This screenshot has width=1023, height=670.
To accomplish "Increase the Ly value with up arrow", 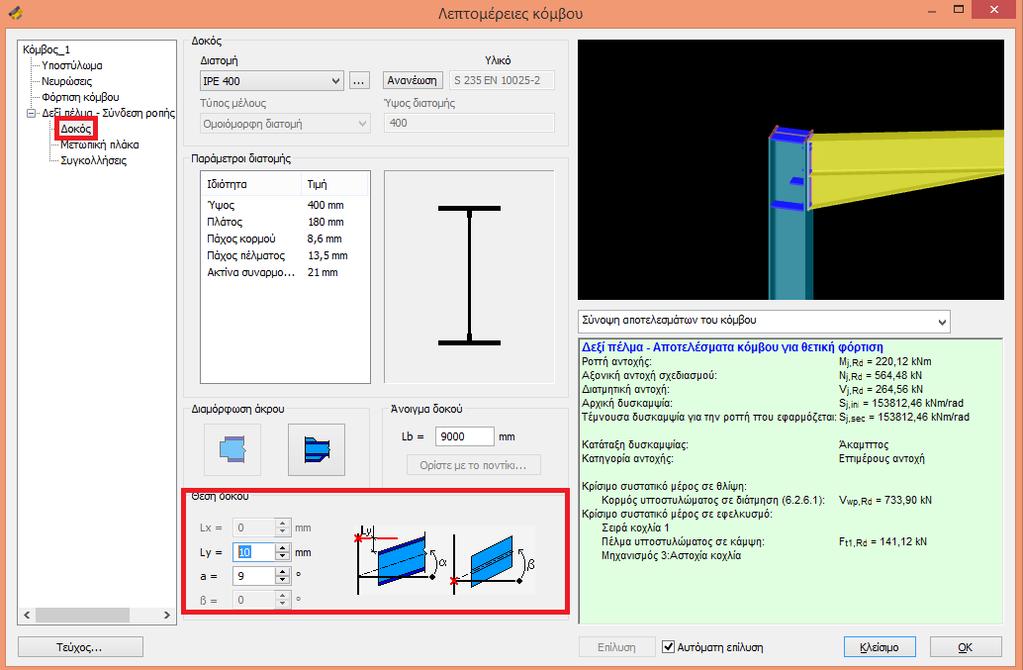I will pyautogui.click(x=282, y=548).
